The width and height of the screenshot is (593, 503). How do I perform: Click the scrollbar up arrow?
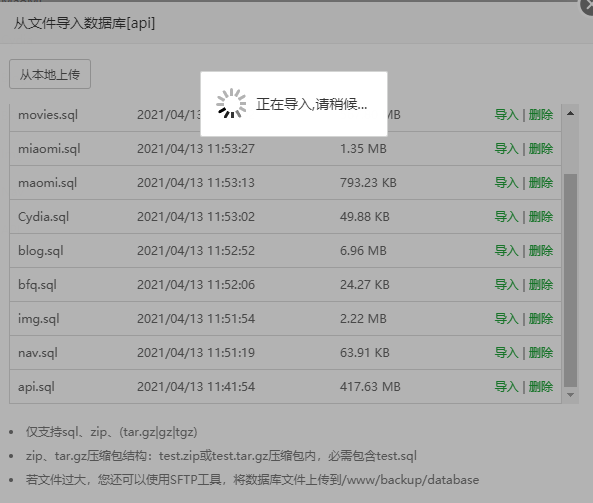click(570, 113)
